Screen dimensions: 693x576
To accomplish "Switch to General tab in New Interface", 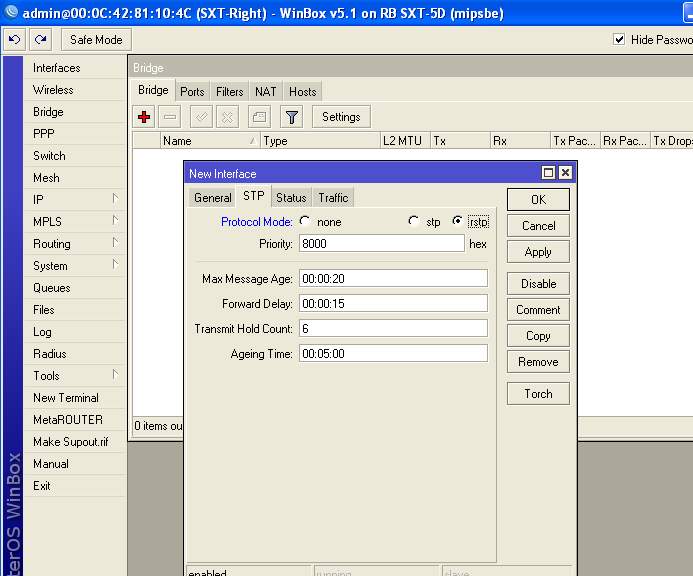I will click(x=213, y=198).
